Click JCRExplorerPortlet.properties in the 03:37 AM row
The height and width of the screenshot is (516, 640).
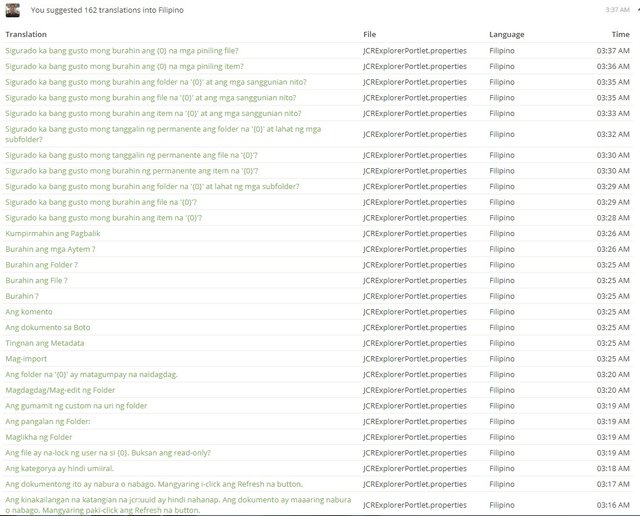(x=415, y=51)
